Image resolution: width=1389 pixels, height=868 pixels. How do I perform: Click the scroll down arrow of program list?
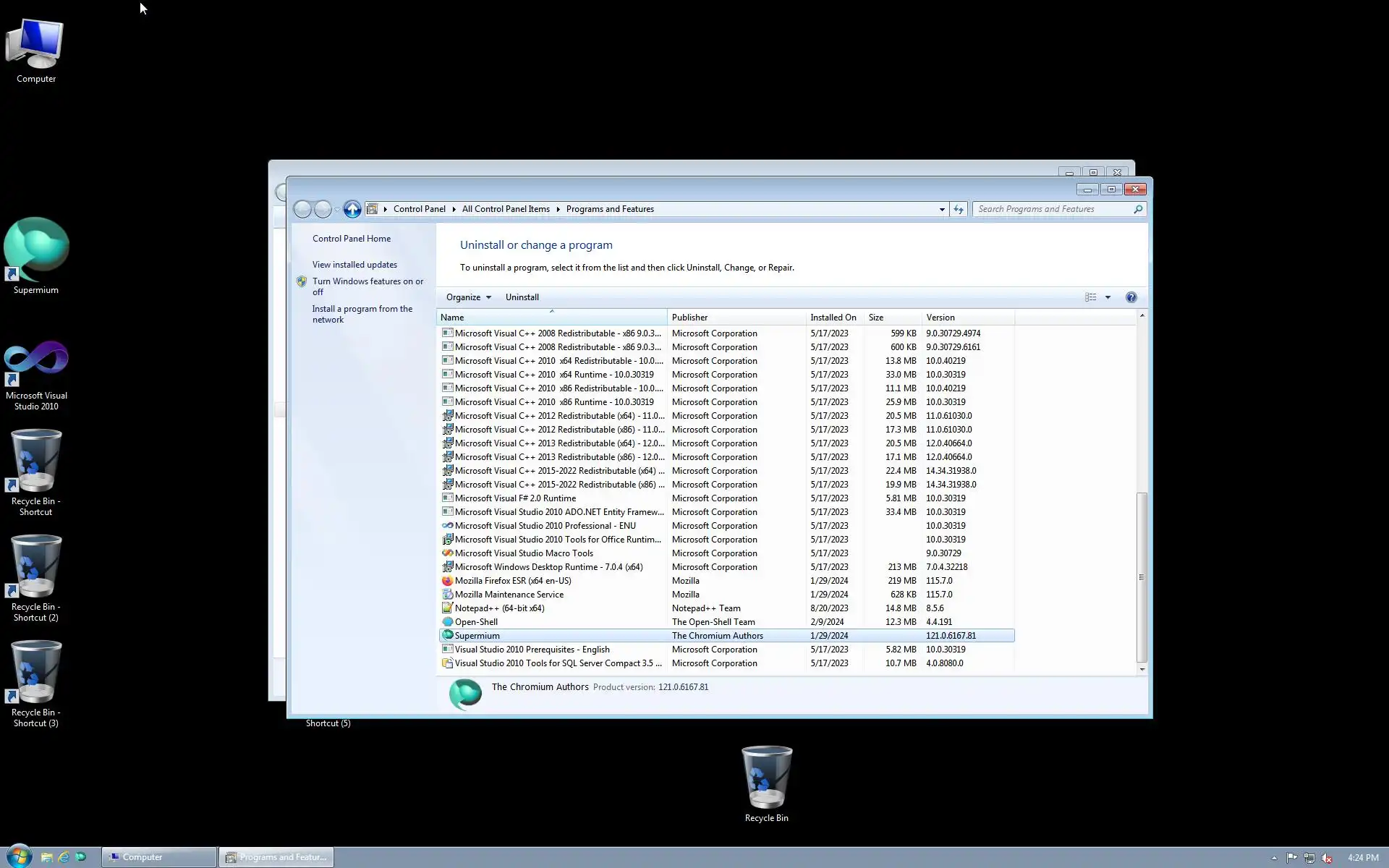pyautogui.click(x=1142, y=669)
